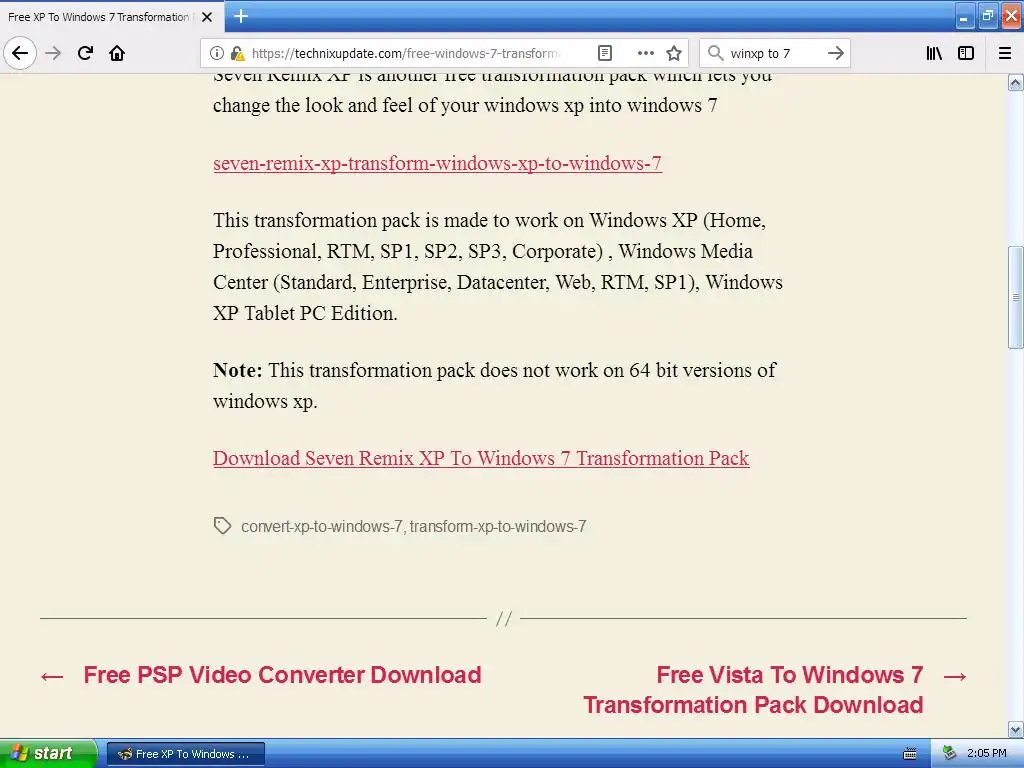The width and height of the screenshot is (1024, 768).
Task: Select Free XP To Windows taskbar button
Action: (x=185, y=754)
